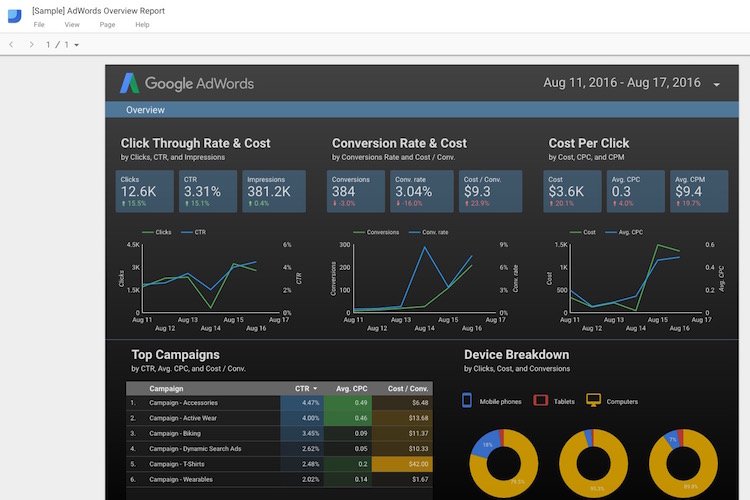Viewport: 750px width, 500px height.
Task: Click the Aug 11, 2016 - Aug 17, 2016 date range
Action: click(622, 83)
